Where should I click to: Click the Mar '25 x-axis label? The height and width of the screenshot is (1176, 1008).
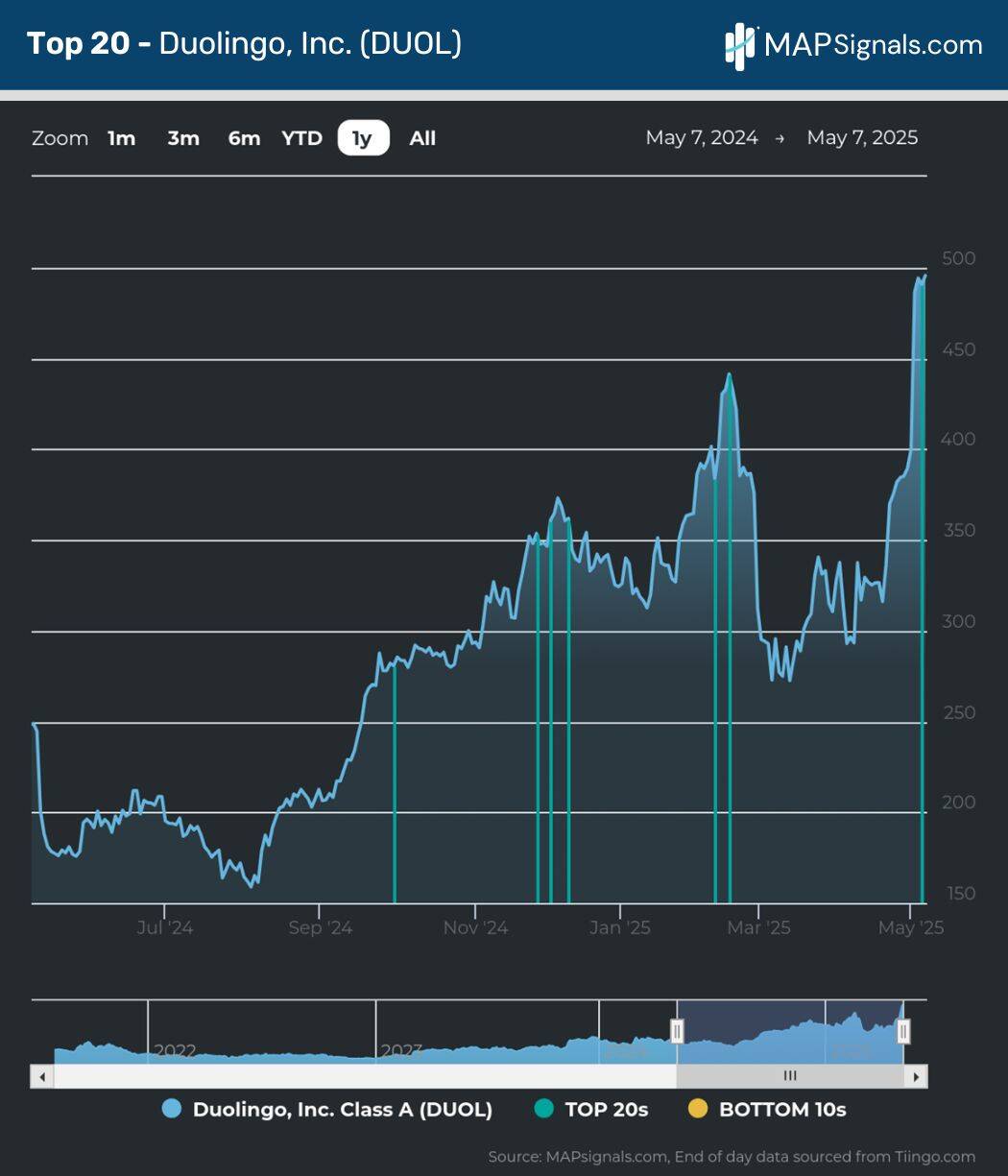pyautogui.click(x=758, y=928)
